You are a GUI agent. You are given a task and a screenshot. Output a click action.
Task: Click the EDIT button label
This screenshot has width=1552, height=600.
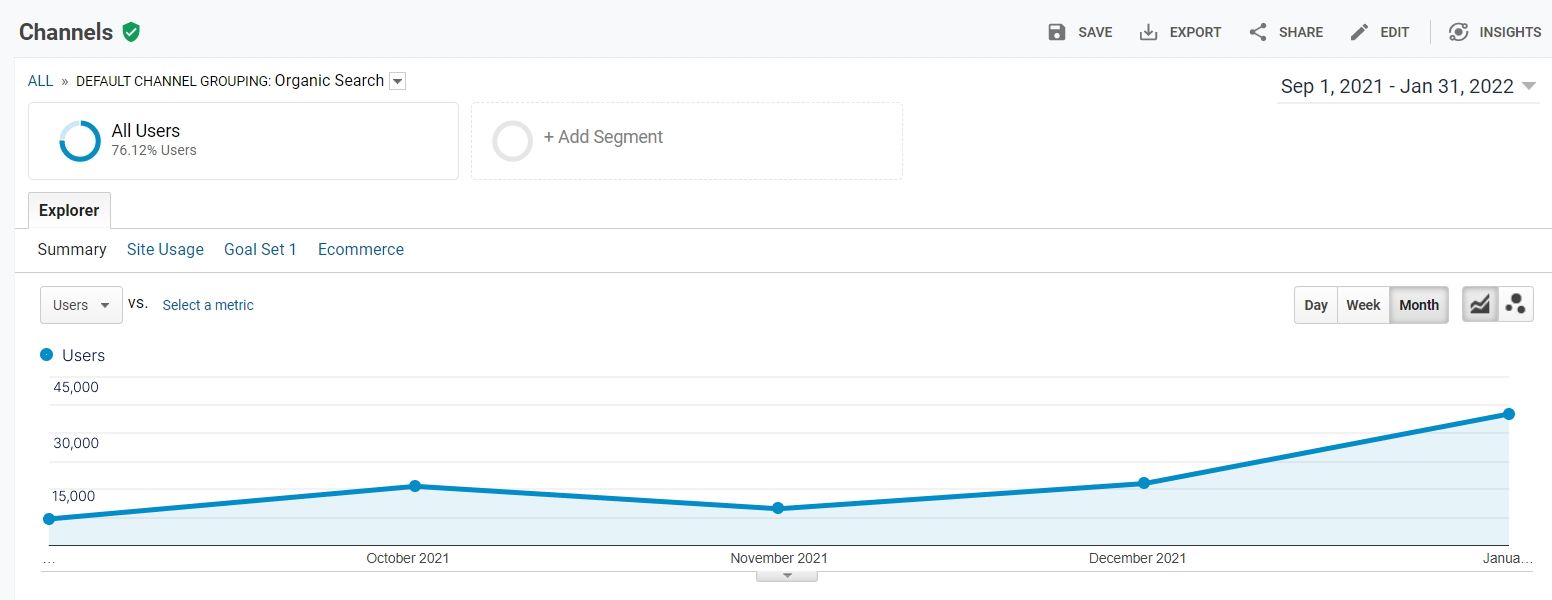(x=1395, y=32)
